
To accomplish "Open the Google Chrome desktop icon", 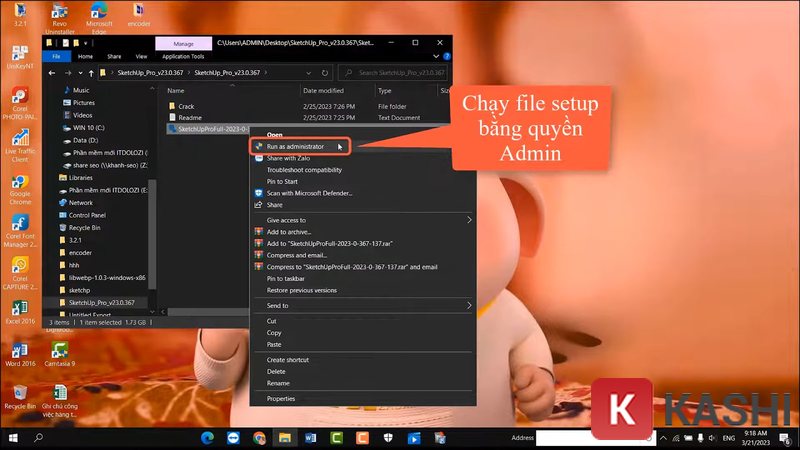I will [20, 189].
